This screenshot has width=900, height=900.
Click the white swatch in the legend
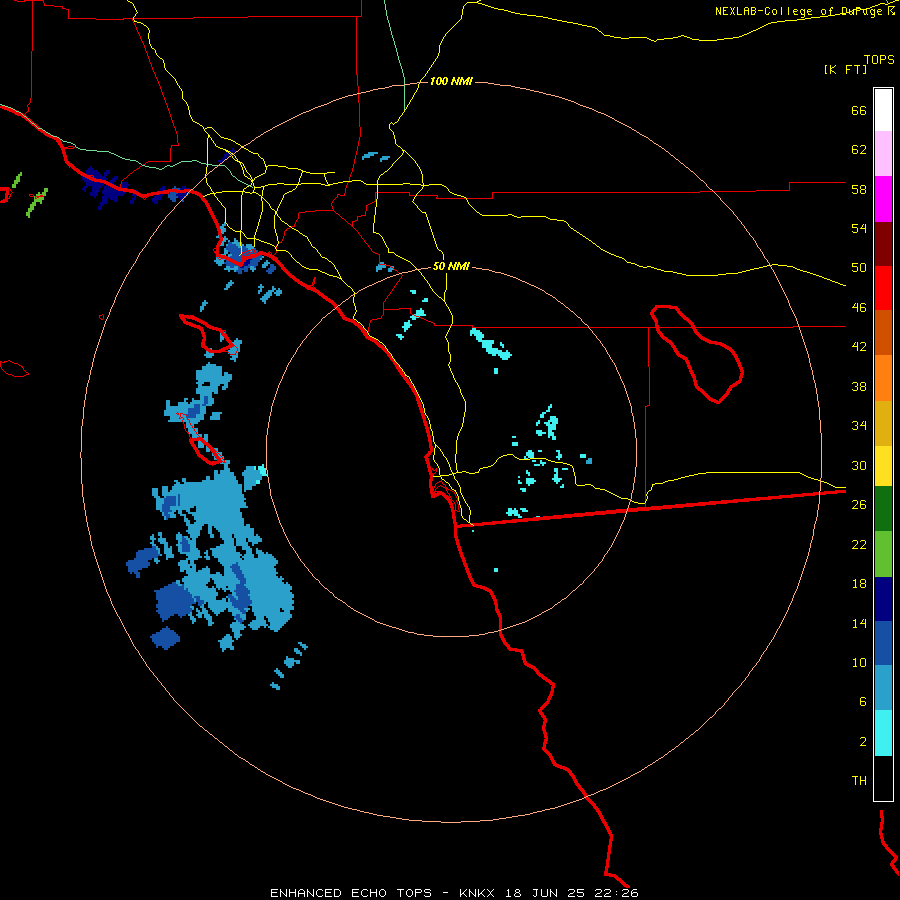coord(883,110)
